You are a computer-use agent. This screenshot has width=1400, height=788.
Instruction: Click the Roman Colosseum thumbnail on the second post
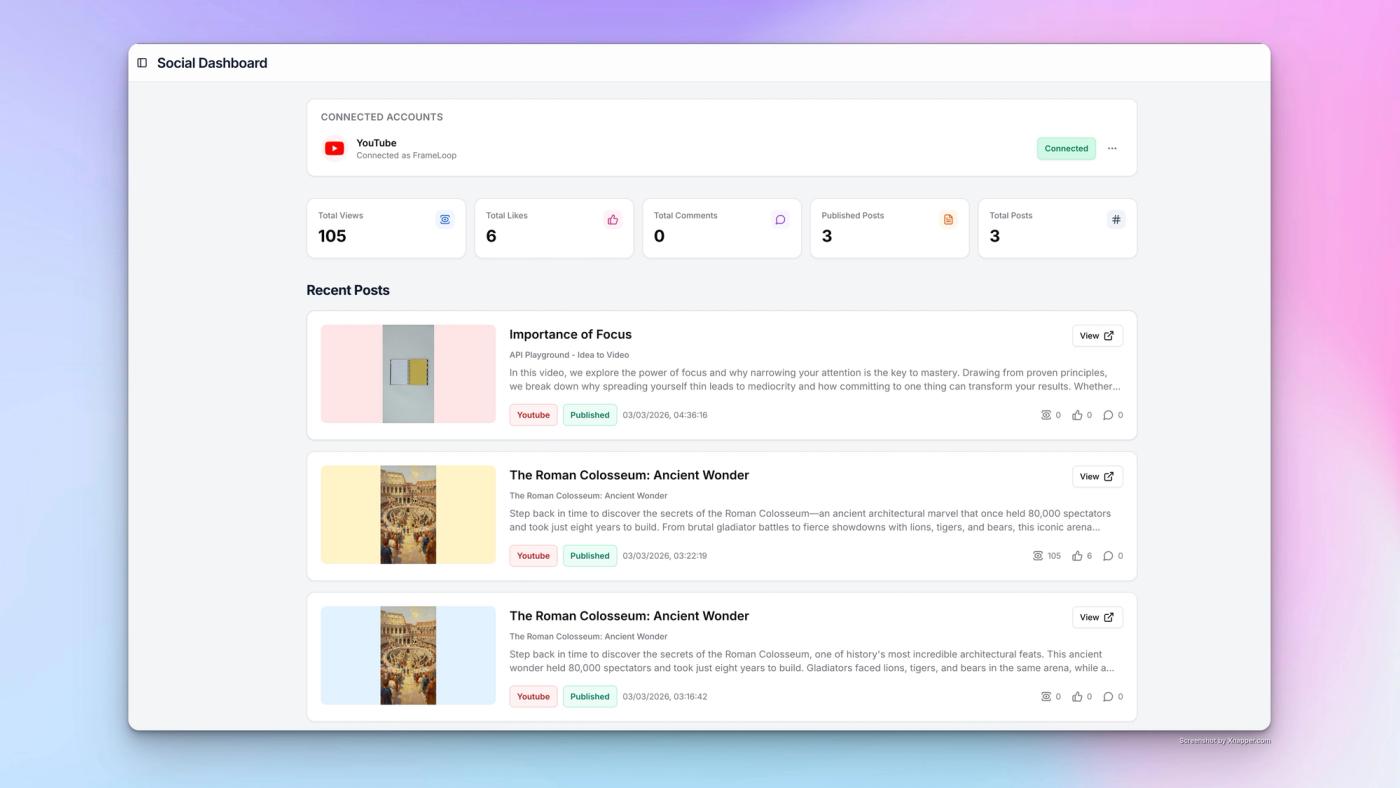point(407,514)
